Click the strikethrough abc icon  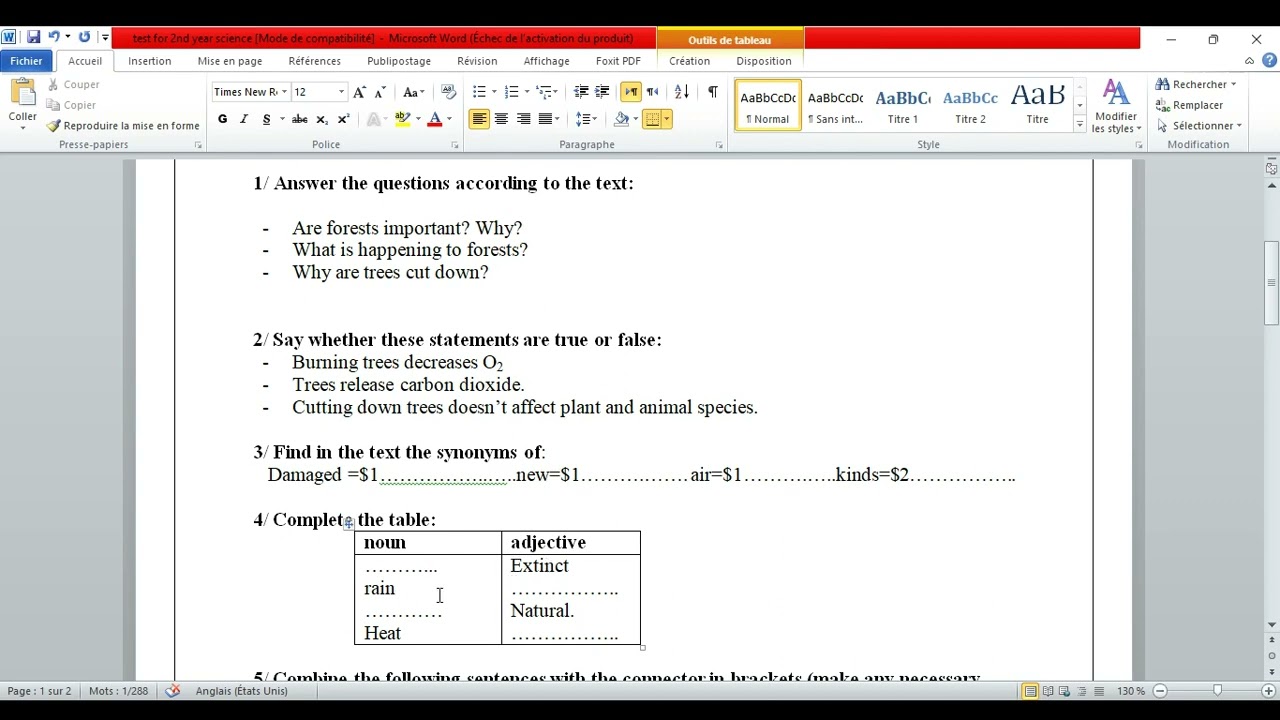(x=299, y=119)
